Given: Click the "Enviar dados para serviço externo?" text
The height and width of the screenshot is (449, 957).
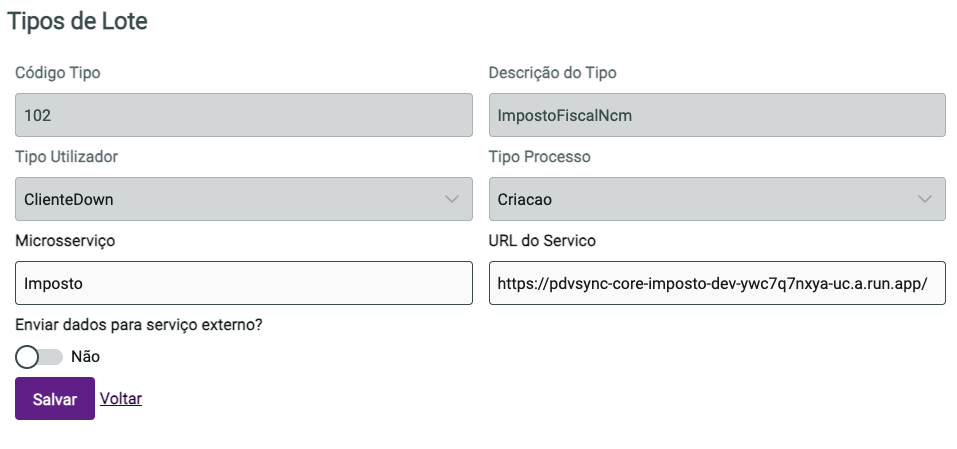Looking at the screenshot, I should (139, 325).
